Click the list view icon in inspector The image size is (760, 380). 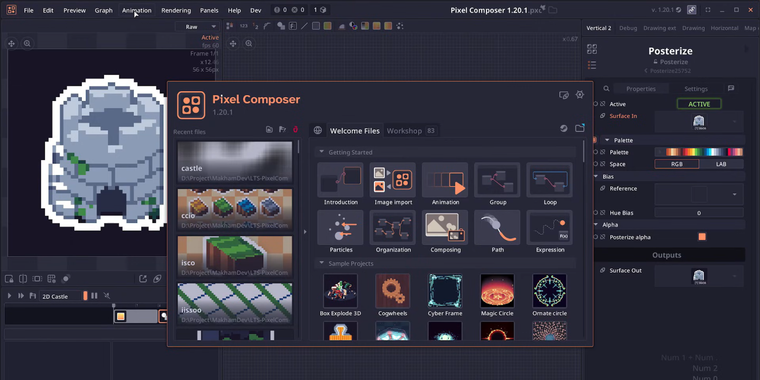pos(592,65)
